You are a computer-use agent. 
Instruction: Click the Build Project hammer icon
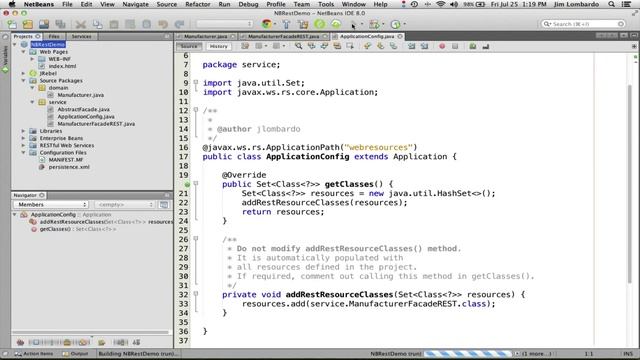click(x=287, y=24)
